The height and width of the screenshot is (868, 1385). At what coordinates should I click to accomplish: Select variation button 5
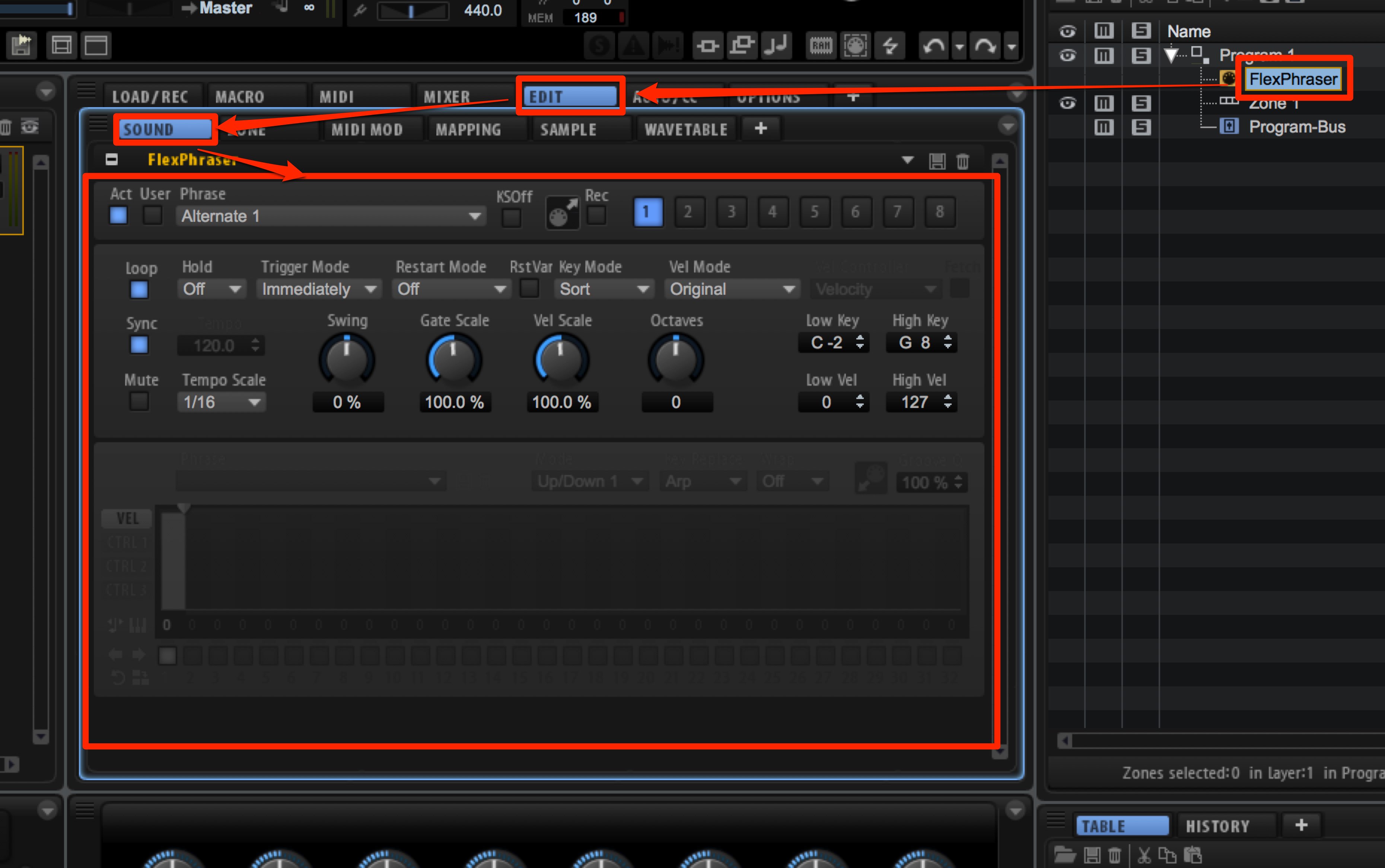[814, 213]
